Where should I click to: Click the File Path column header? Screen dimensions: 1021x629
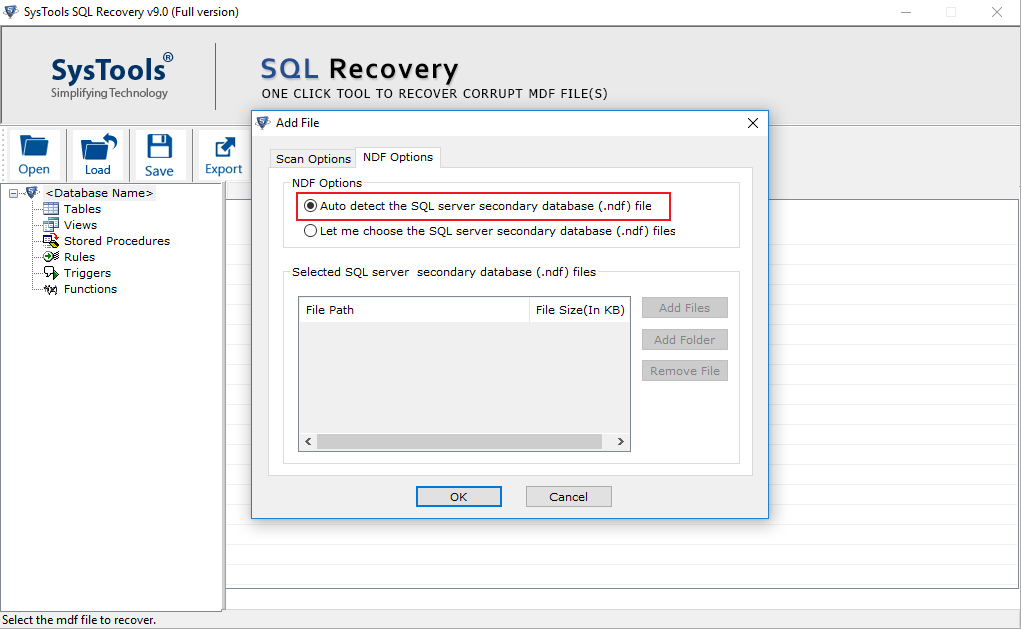point(414,310)
